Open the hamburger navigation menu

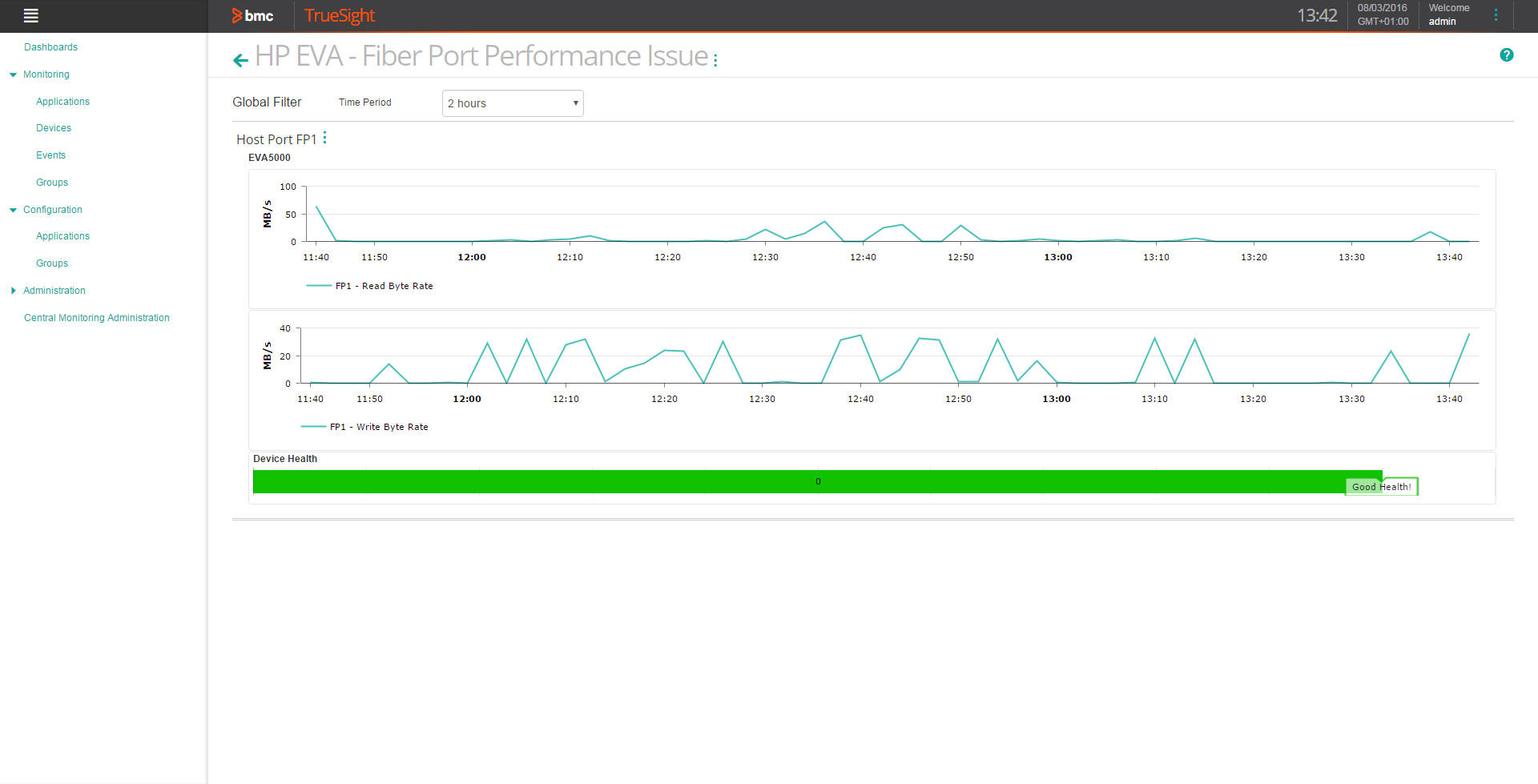[x=31, y=15]
